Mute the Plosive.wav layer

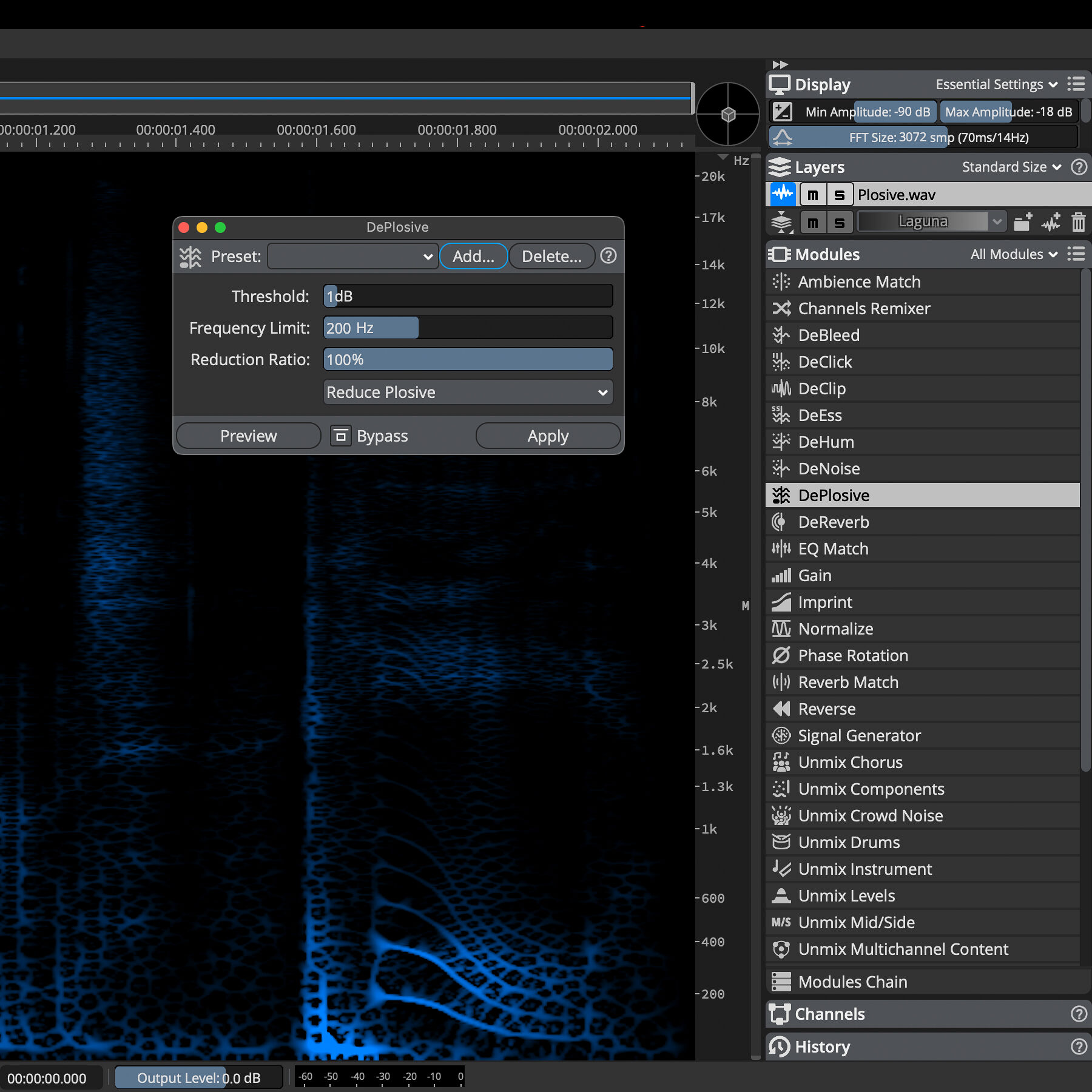(813, 195)
